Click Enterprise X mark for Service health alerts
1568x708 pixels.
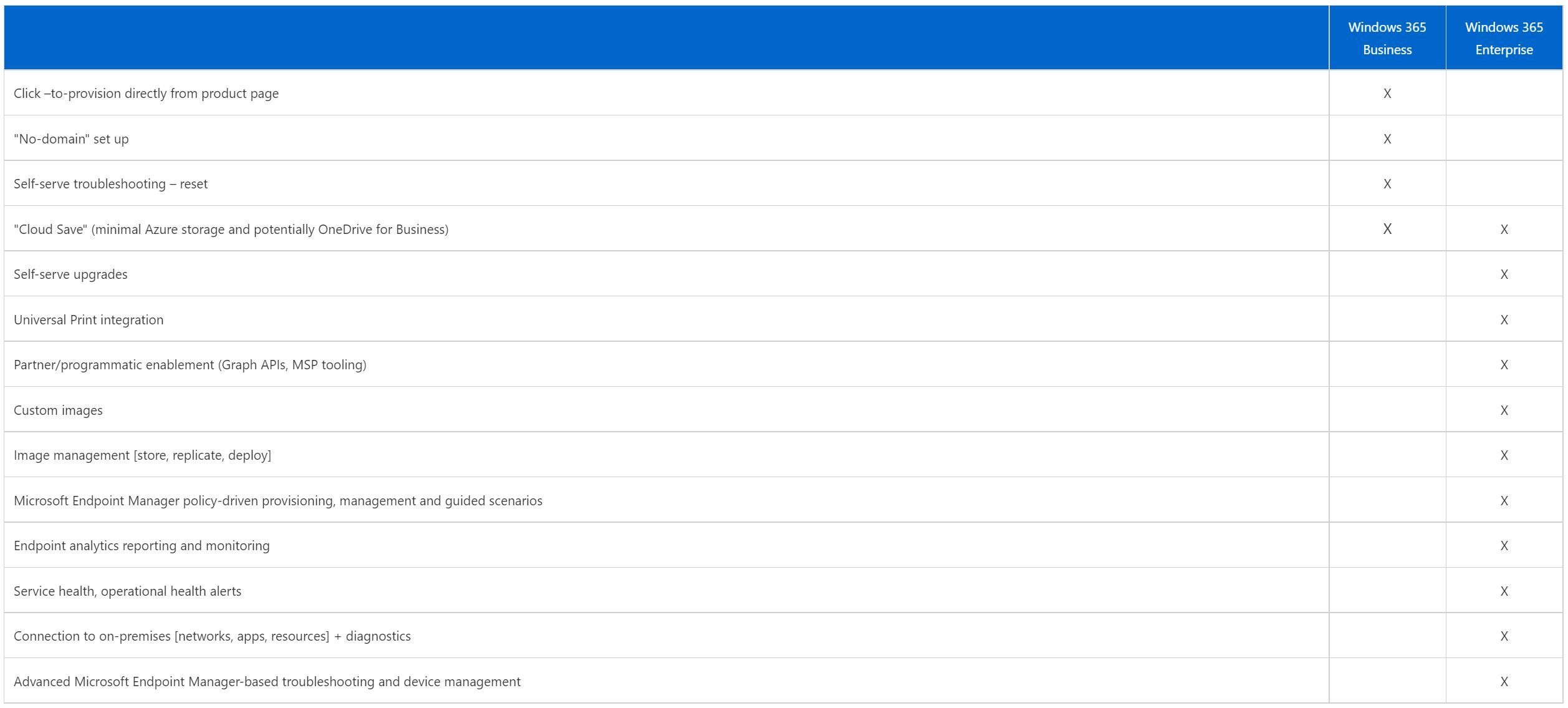(x=1504, y=591)
